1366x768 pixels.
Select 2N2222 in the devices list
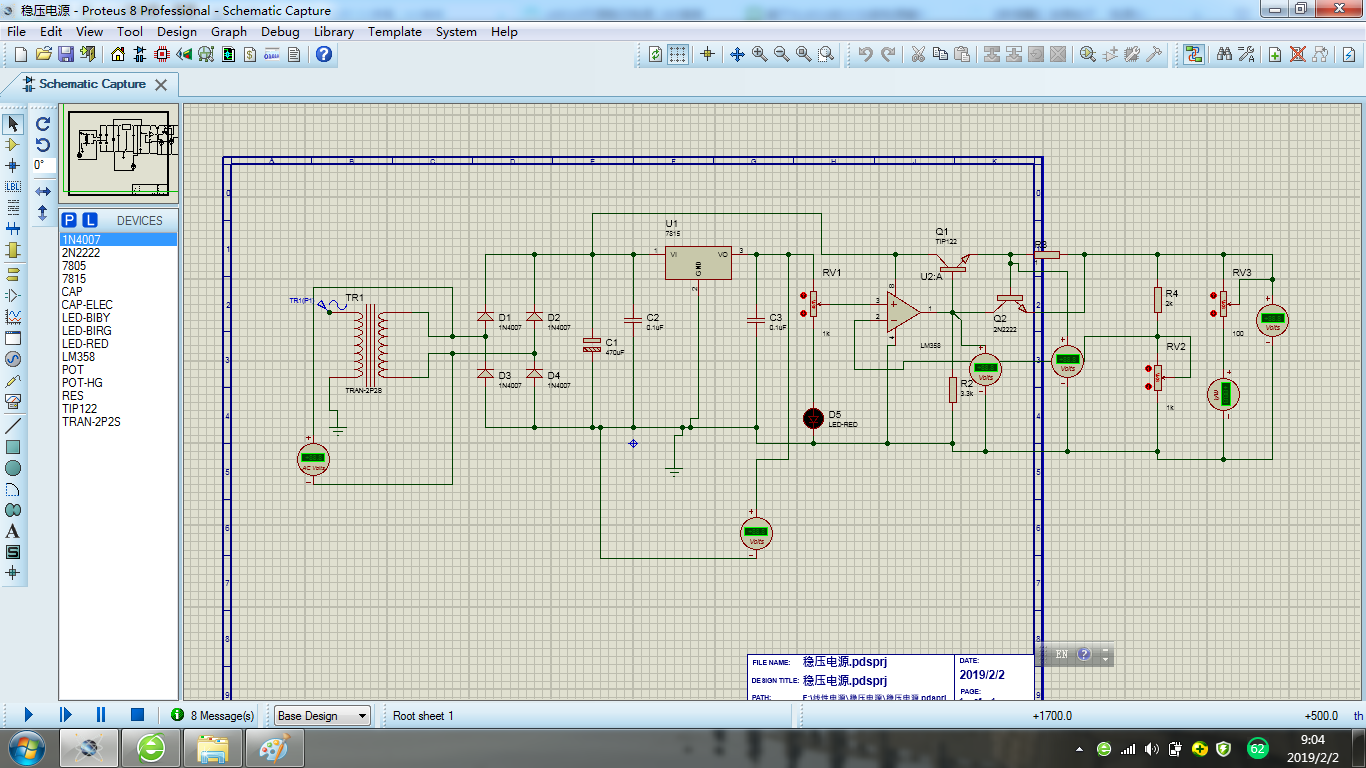tap(118, 253)
